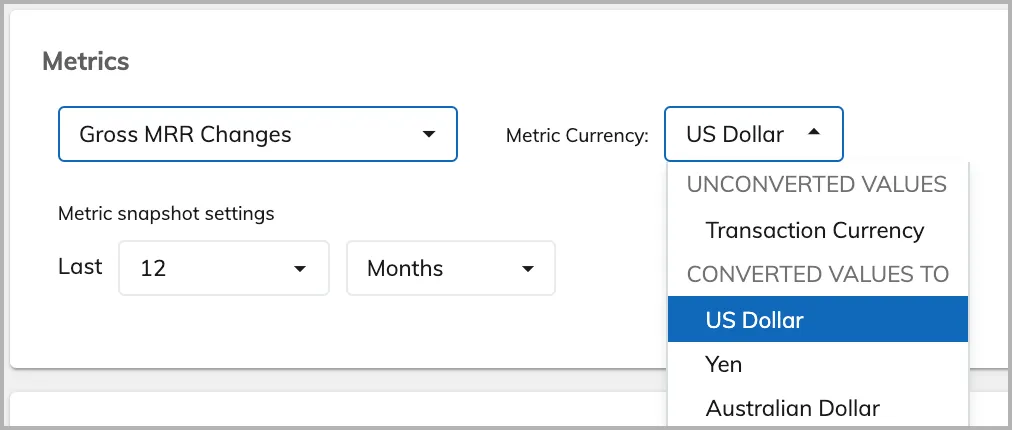This screenshot has width=1012, height=430.
Task: Click the UNCONVERTED VALUES group header
Action: 816,185
